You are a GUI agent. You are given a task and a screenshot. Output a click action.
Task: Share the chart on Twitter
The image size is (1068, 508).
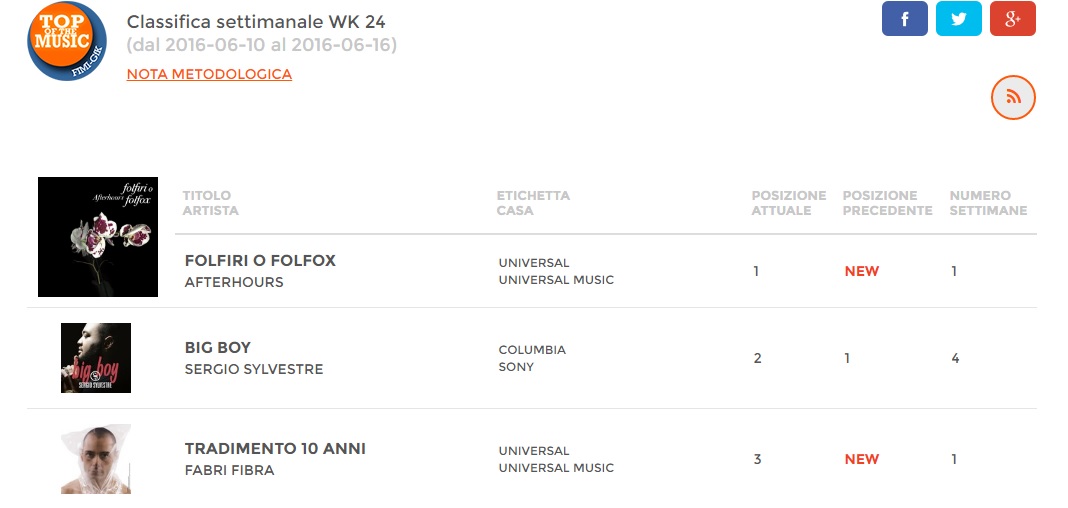[958, 18]
